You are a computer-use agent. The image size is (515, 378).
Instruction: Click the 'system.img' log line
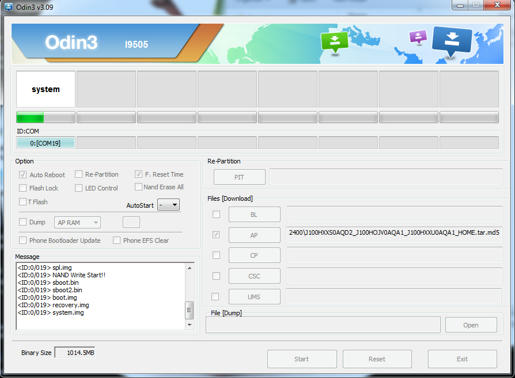click(51, 313)
